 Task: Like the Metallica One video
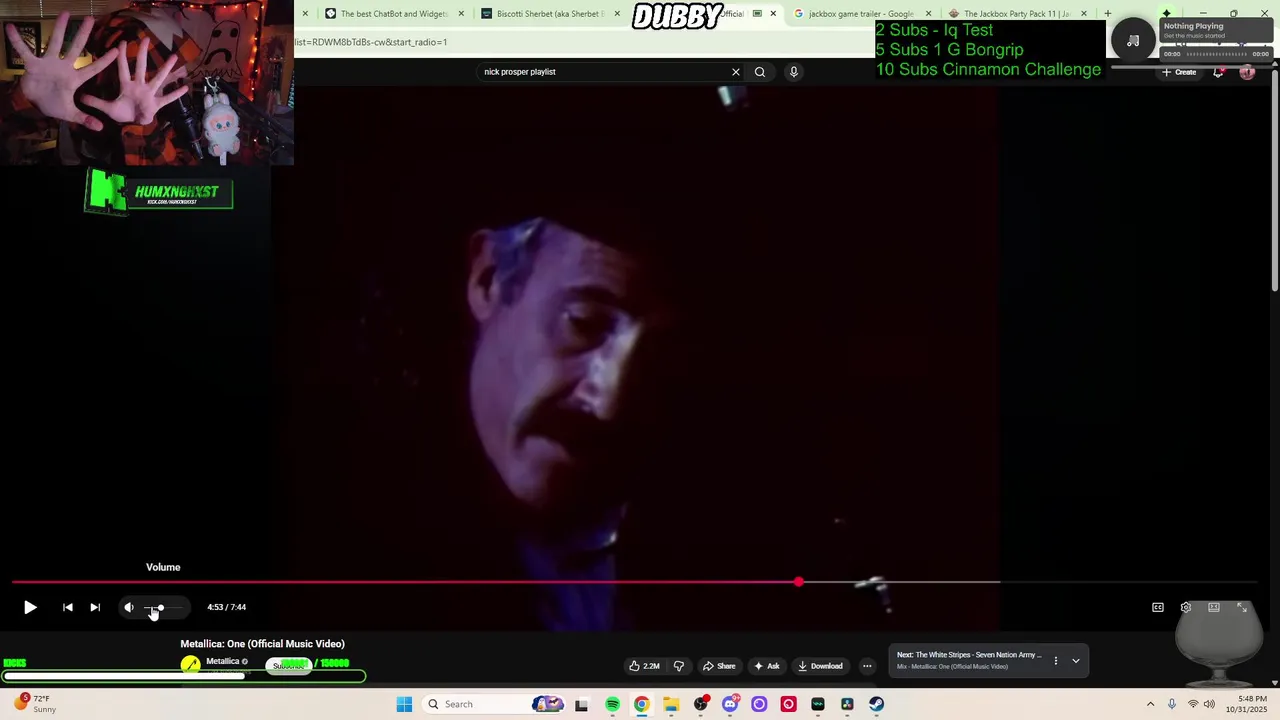pyautogui.click(x=644, y=666)
